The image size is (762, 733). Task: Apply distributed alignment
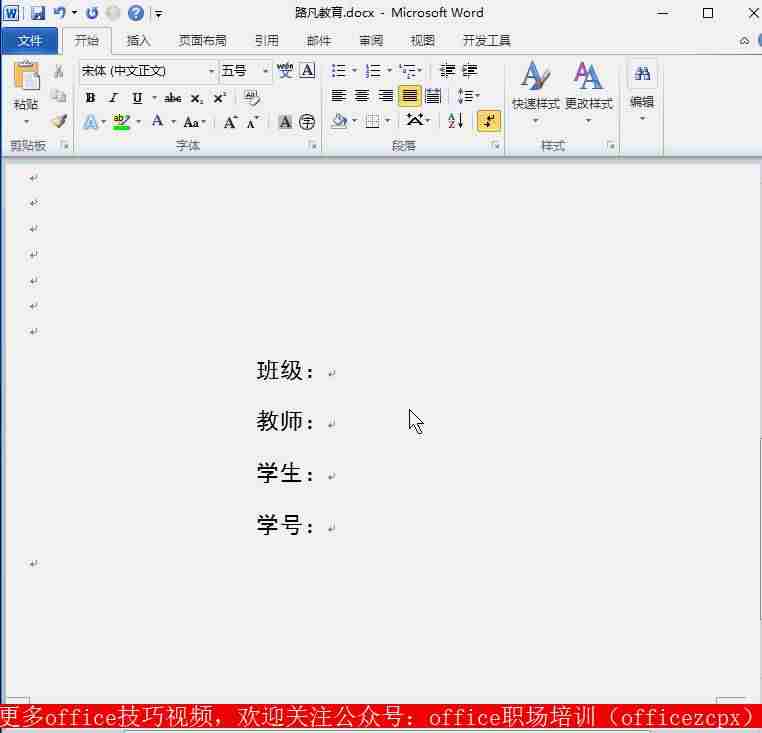pos(433,96)
